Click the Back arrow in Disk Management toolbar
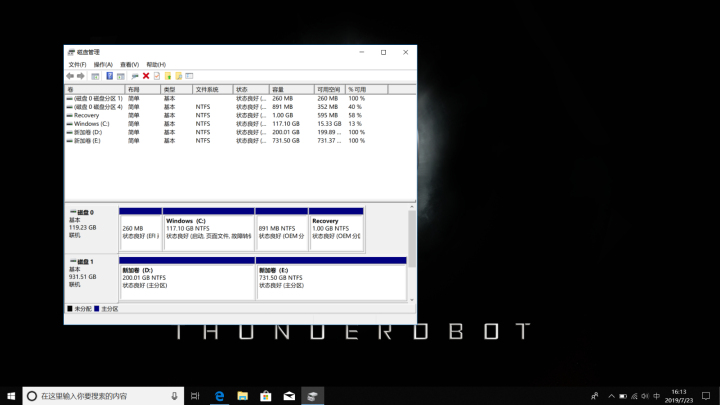720x405 pixels. [70, 76]
